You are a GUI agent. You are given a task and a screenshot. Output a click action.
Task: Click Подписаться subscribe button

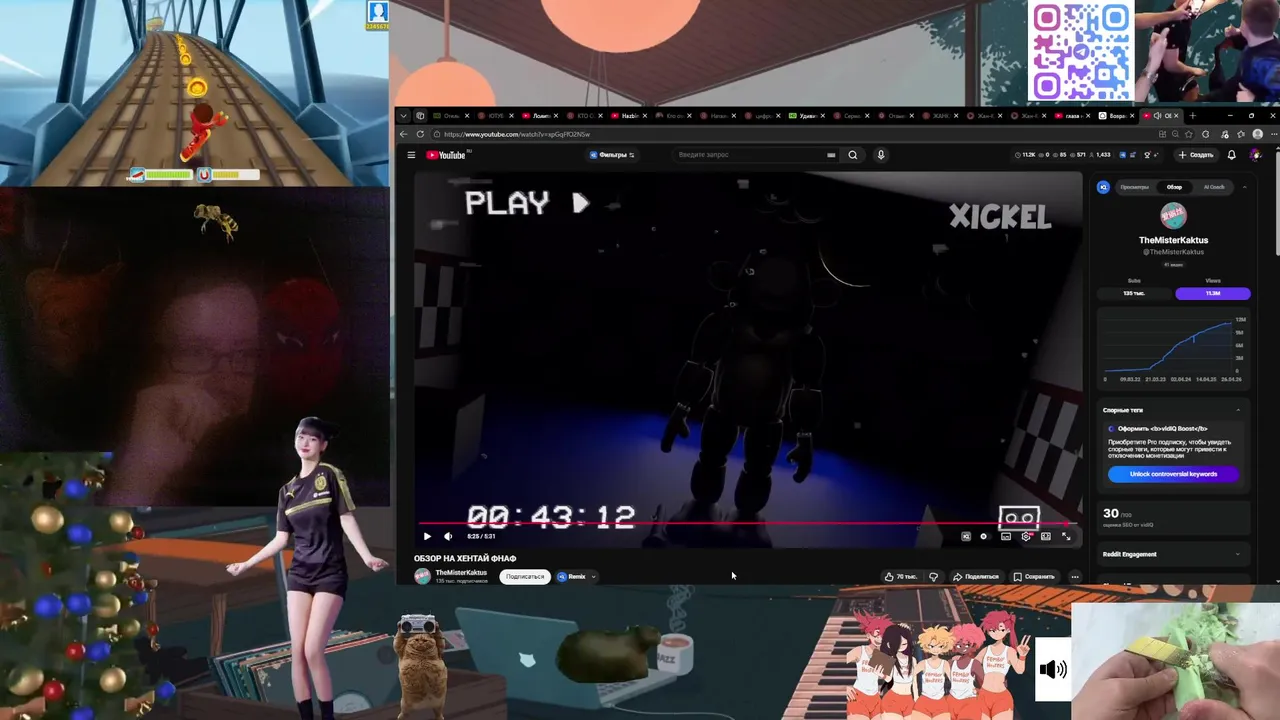tap(525, 576)
